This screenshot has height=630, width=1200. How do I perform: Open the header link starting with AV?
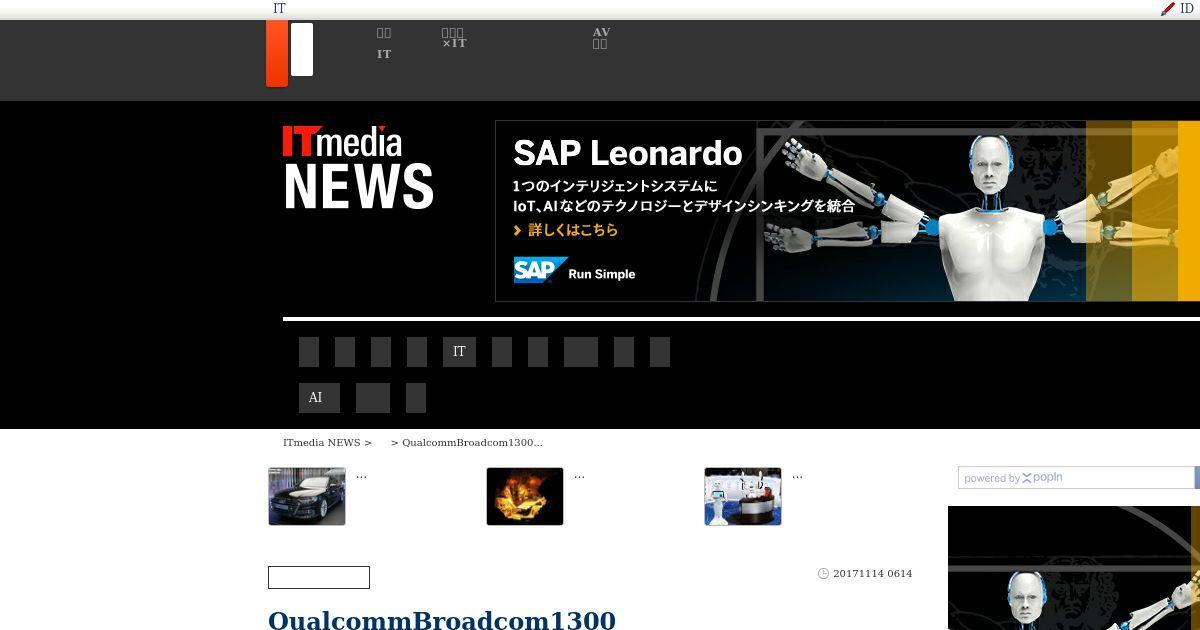(x=601, y=38)
